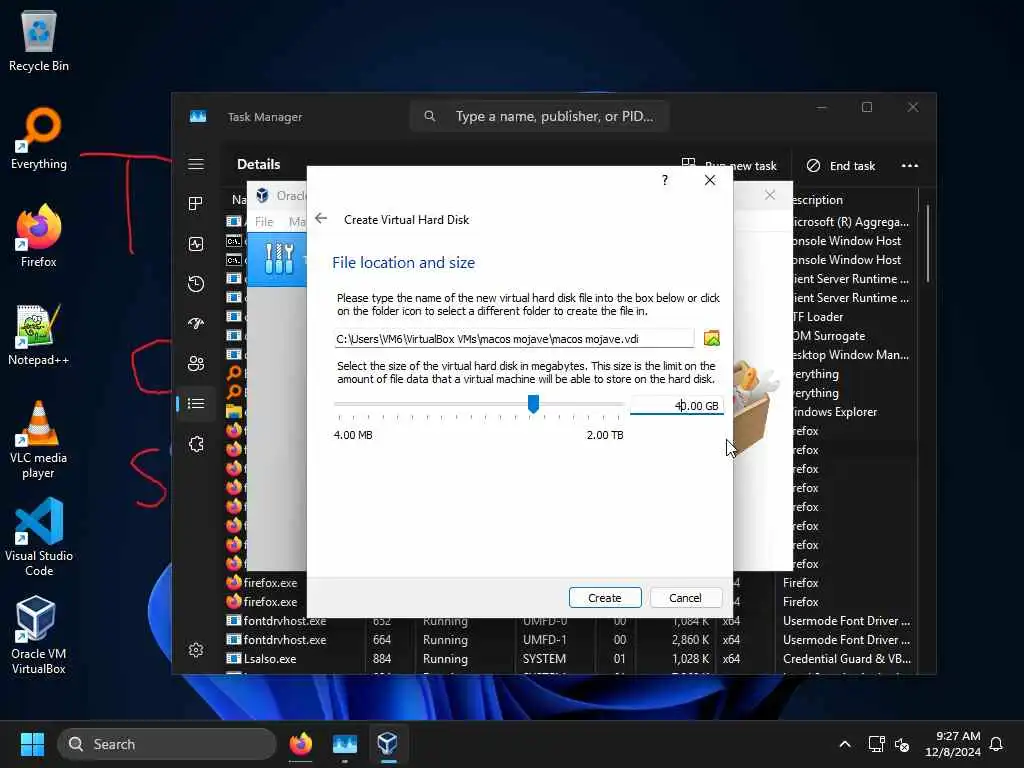Click the Credential Guard description cell
Screen dimensions: 1024x768
(846, 659)
